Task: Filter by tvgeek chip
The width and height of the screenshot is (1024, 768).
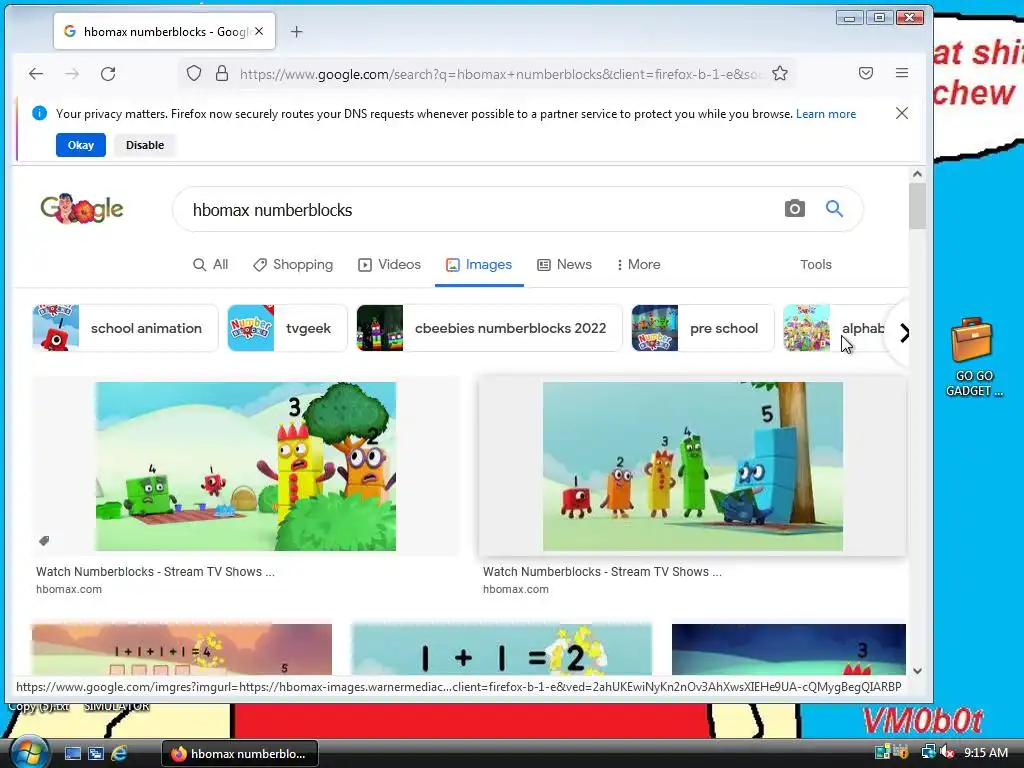Action: pyautogui.click(x=287, y=328)
